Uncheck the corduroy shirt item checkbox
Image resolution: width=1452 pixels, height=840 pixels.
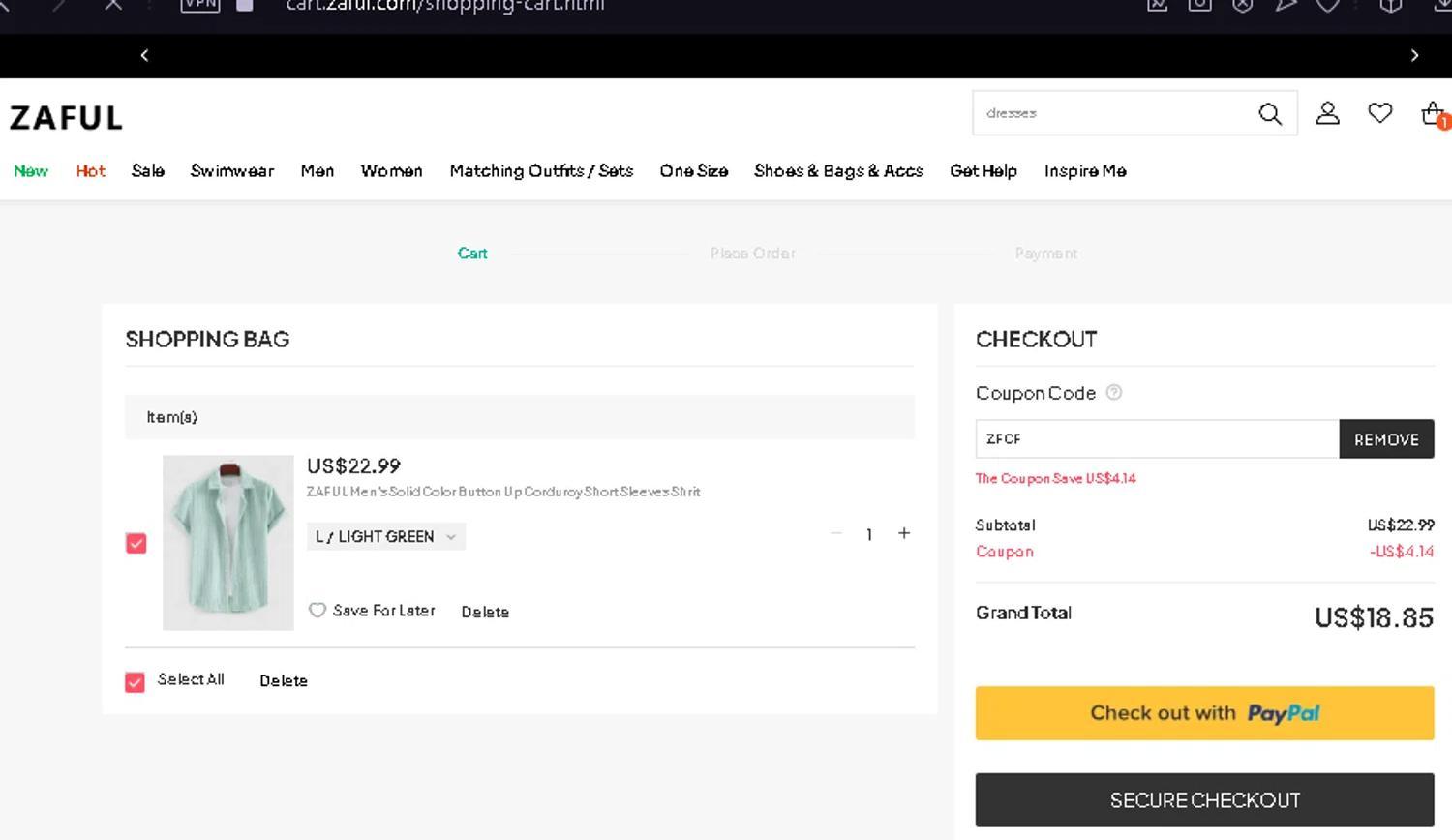click(136, 543)
